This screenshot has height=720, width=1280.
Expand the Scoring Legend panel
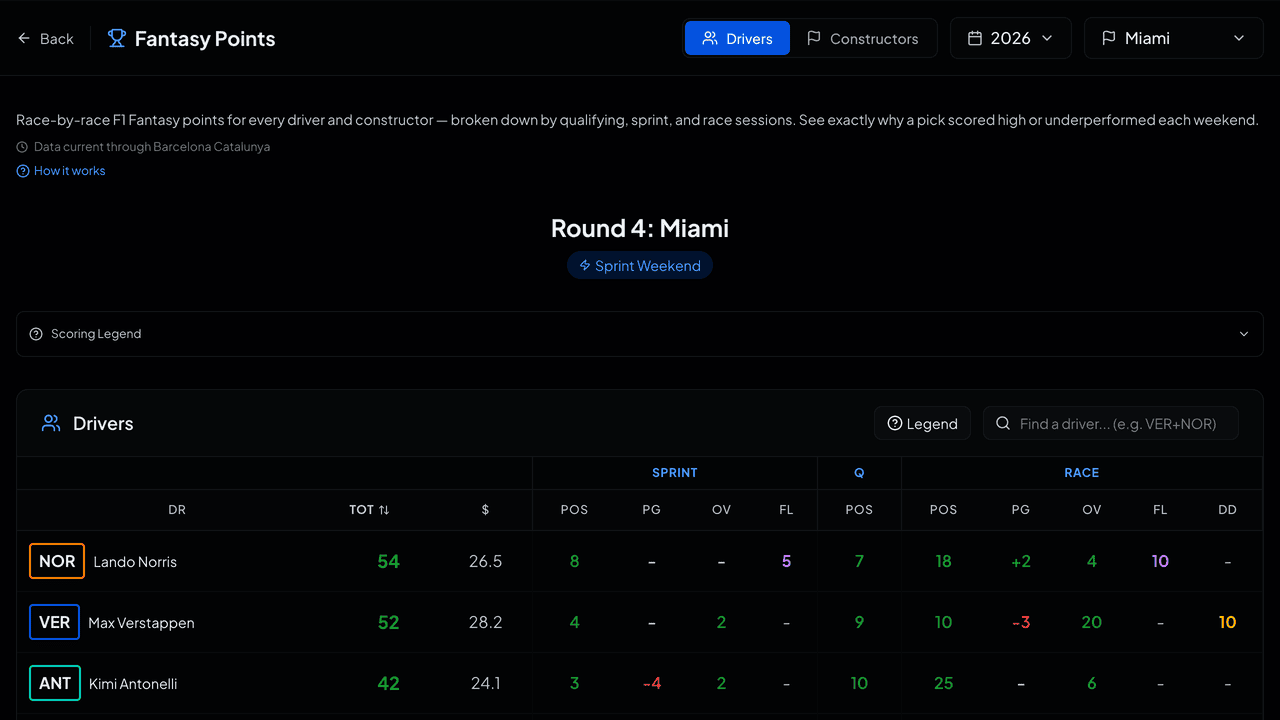(640, 334)
